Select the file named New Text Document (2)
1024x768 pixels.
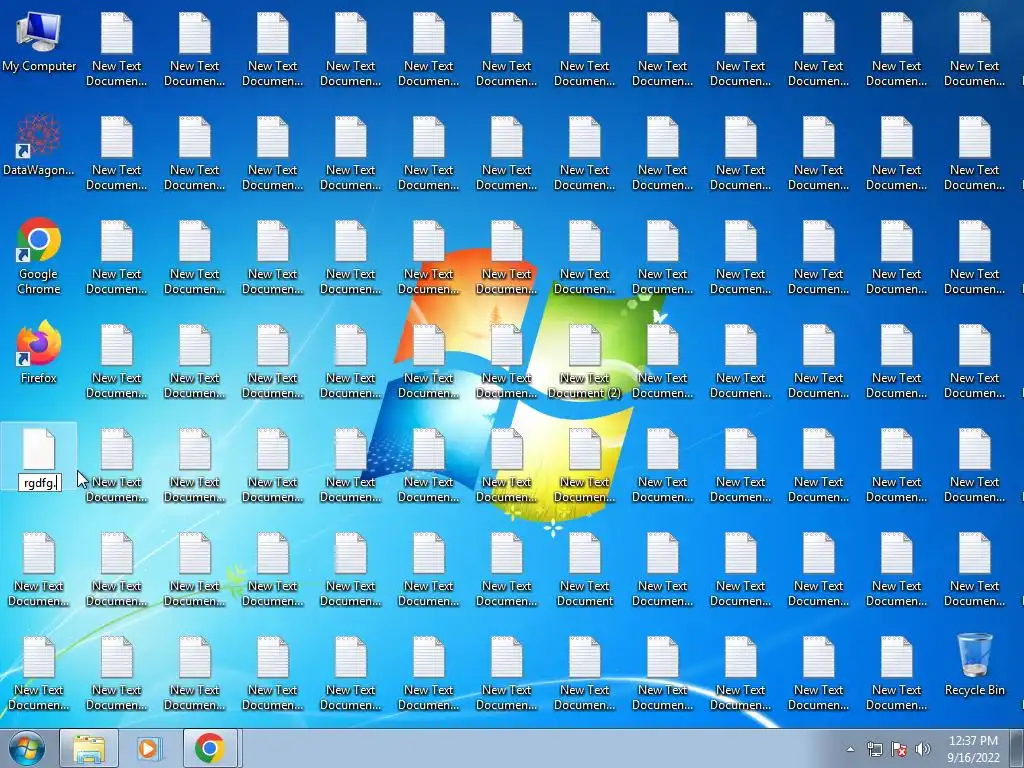point(584,362)
